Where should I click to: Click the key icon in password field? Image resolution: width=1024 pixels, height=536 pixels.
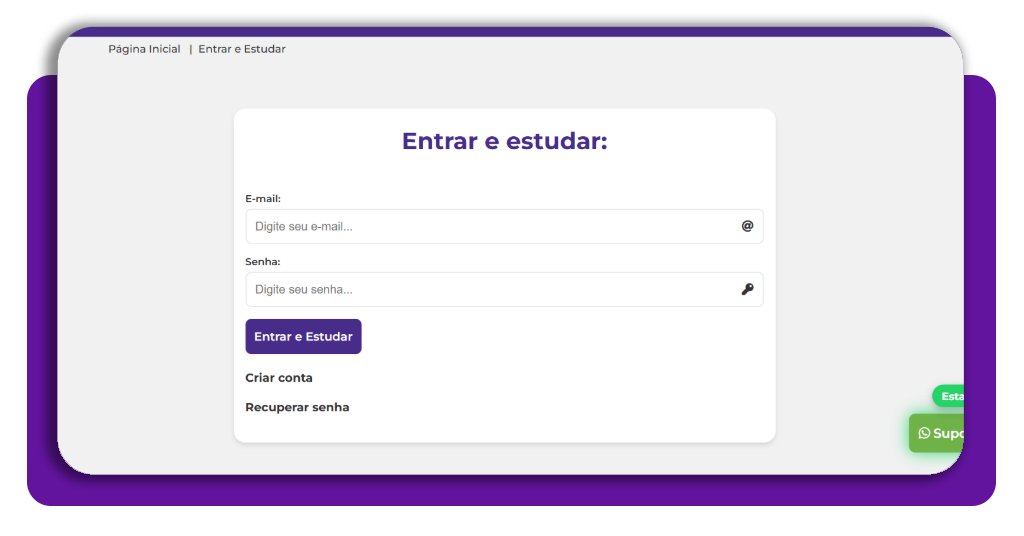point(747,289)
